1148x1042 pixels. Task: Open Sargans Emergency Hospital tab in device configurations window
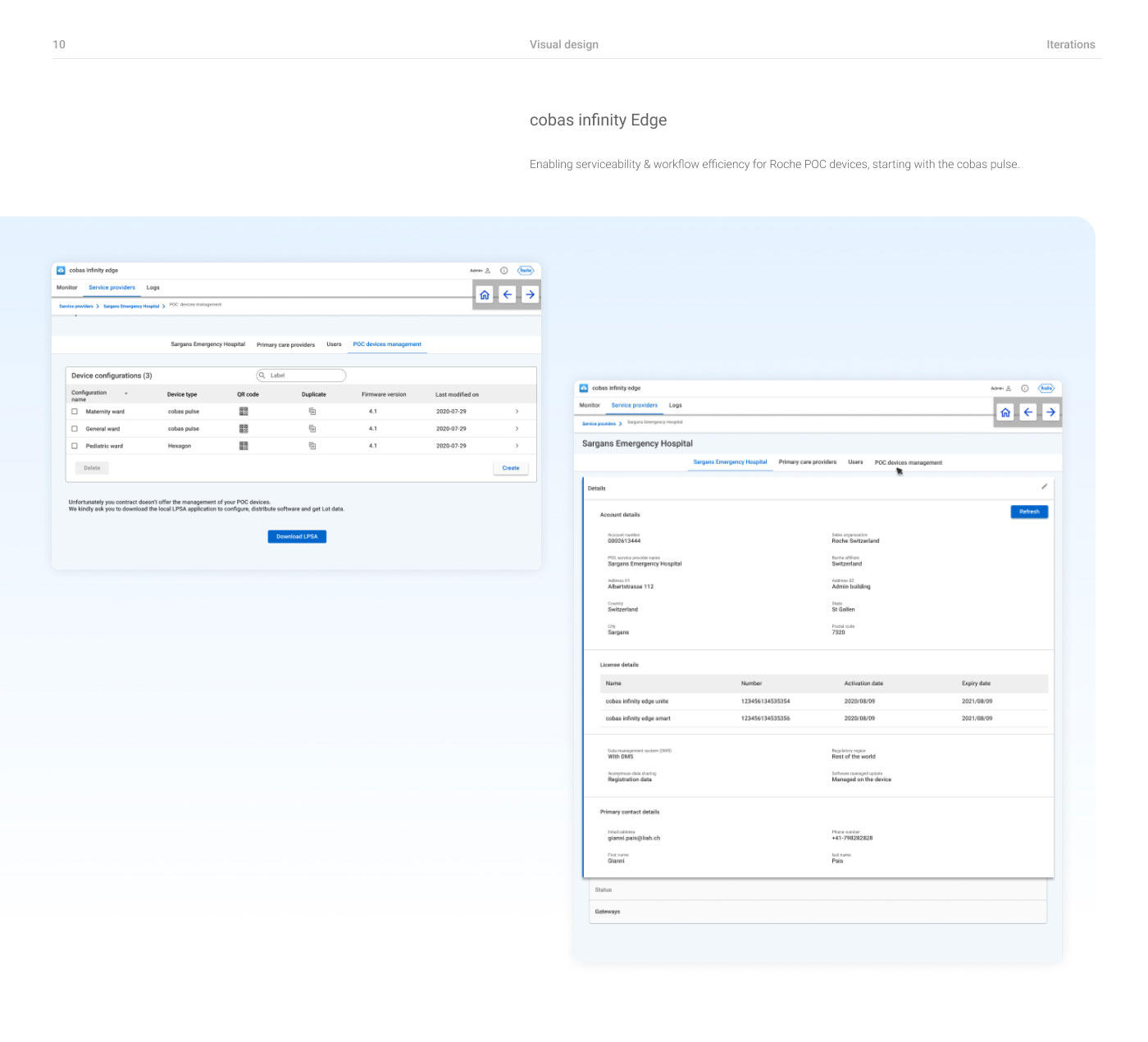tap(208, 344)
